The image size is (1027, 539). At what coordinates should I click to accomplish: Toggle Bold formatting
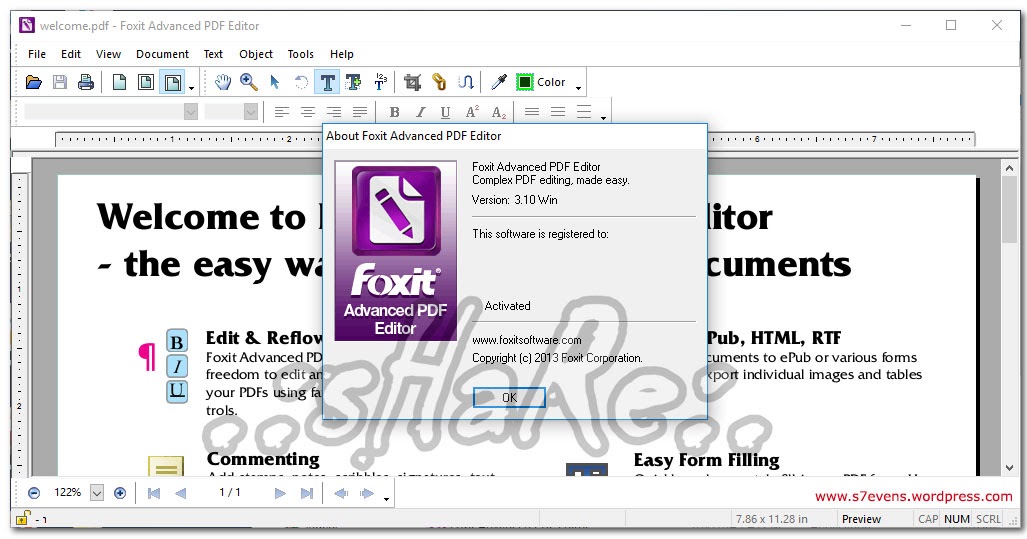(x=394, y=113)
